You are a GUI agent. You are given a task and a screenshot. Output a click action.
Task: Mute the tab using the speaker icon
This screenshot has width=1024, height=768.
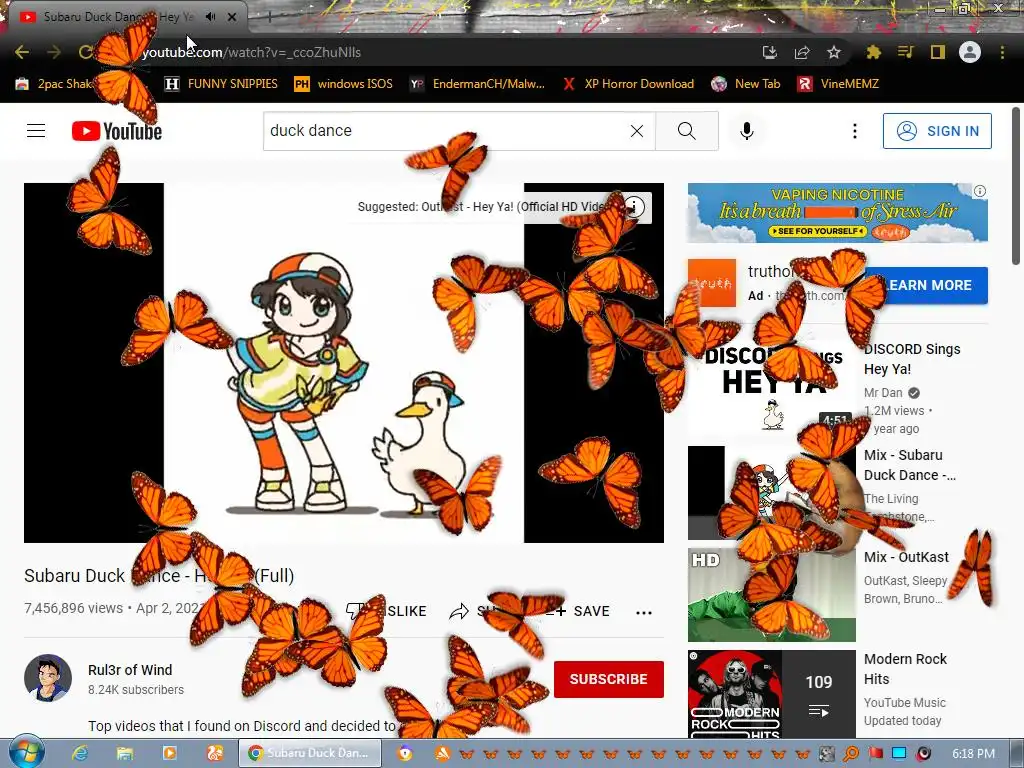(210, 17)
